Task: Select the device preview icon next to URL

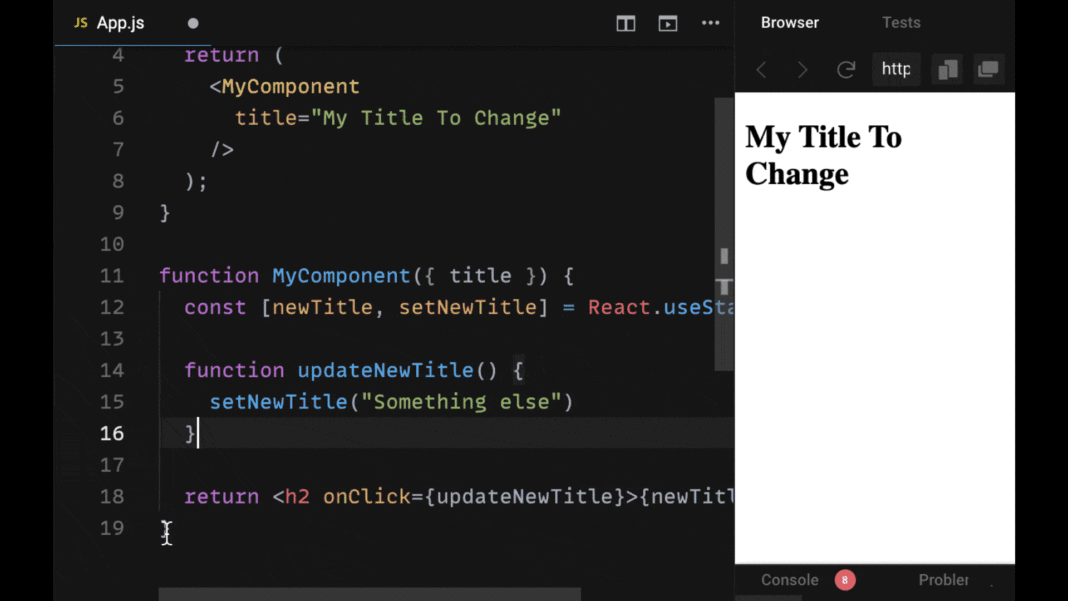Action: tap(947, 69)
